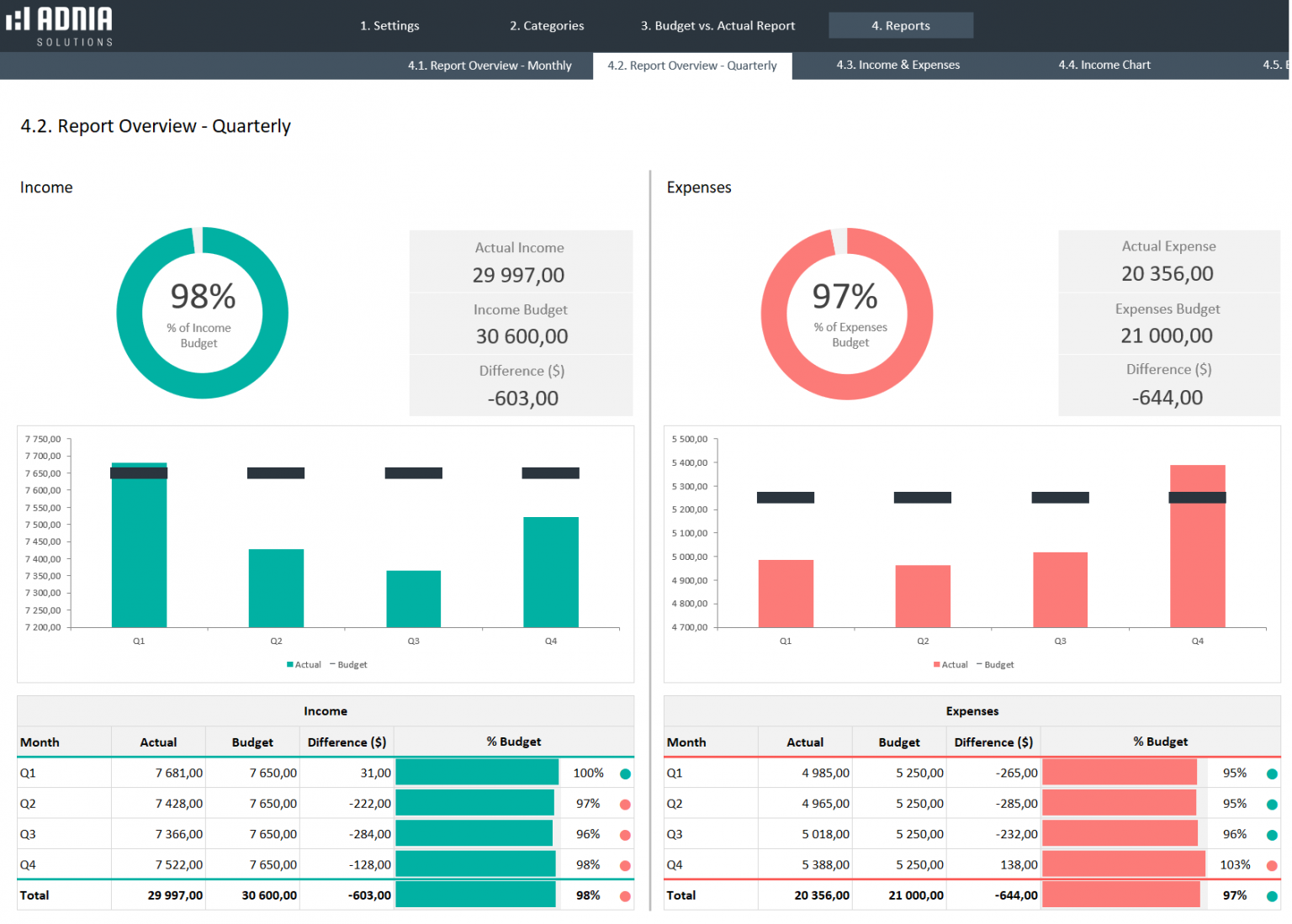The image size is (1292, 924).
Task: Toggle the teal status dot on expenses Q2 row
Action: click(1272, 803)
